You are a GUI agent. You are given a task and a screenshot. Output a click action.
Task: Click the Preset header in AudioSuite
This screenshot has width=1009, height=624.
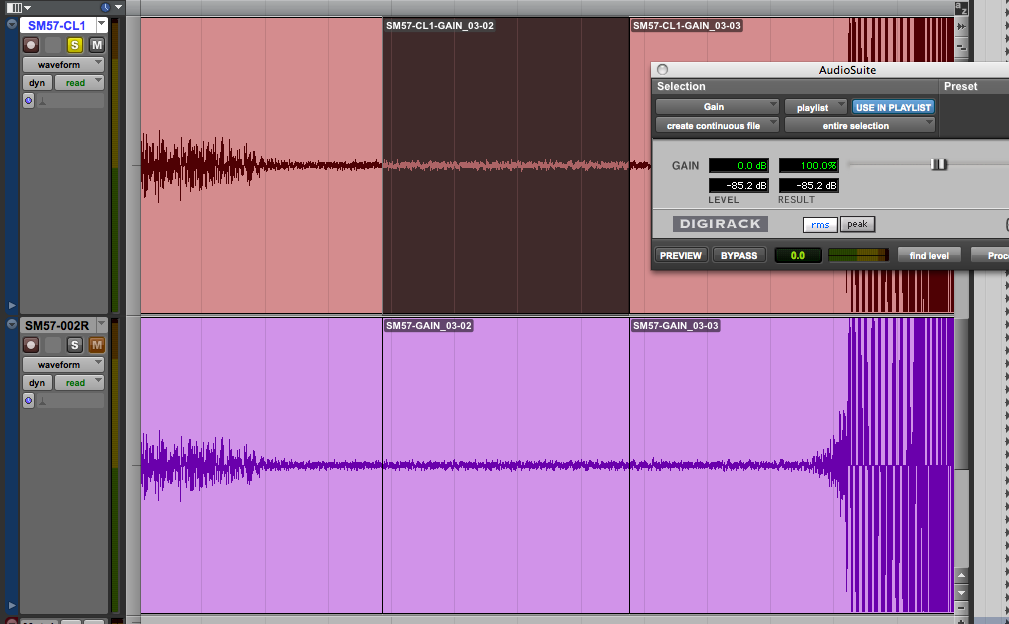(x=960, y=86)
